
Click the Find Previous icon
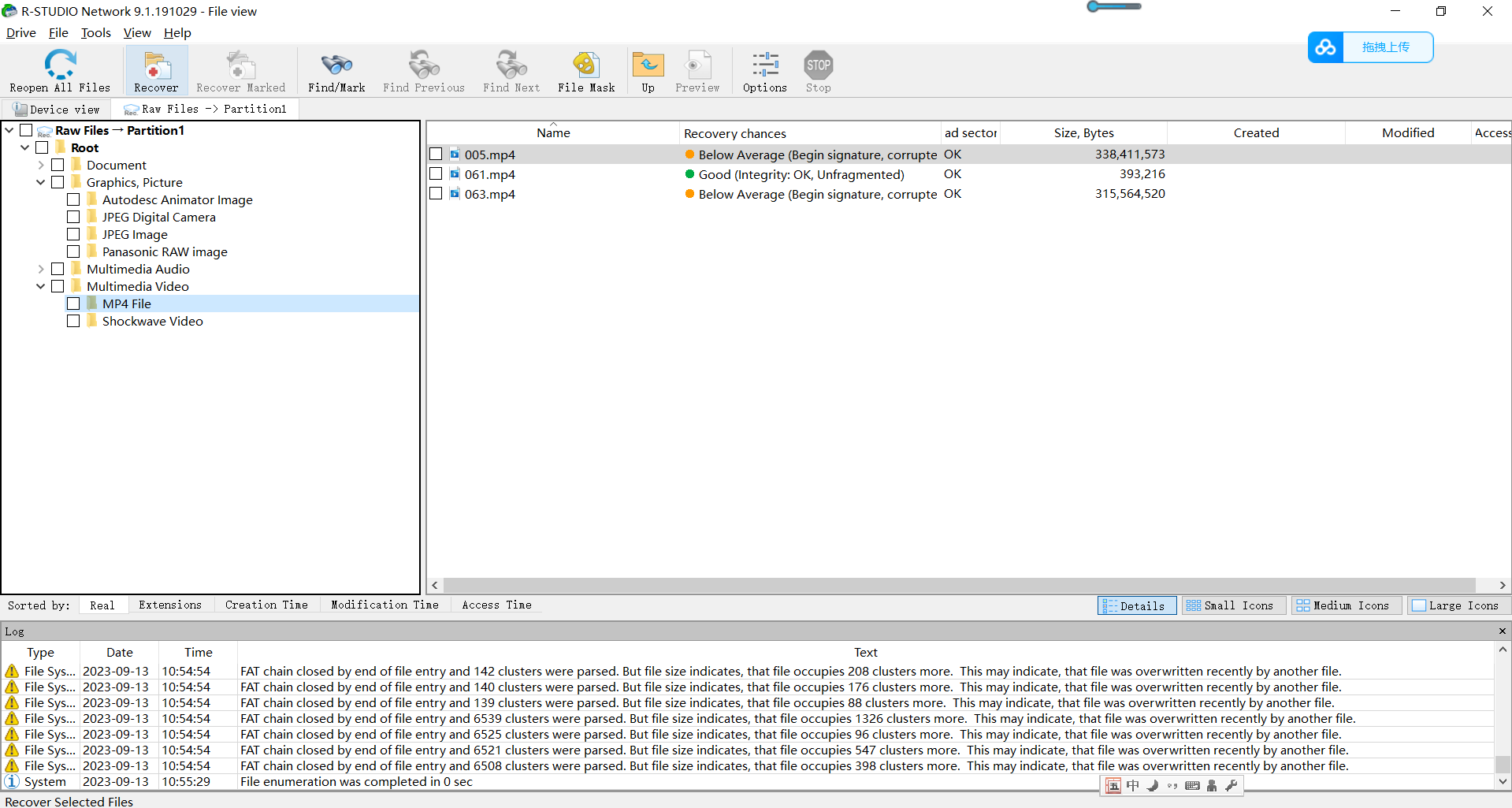tap(424, 64)
